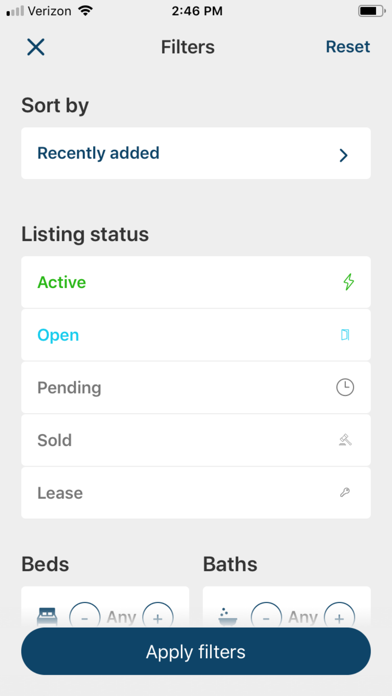Tap the blue door Open house icon
This screenshot has height=696, width=392.
click(345, 335)
